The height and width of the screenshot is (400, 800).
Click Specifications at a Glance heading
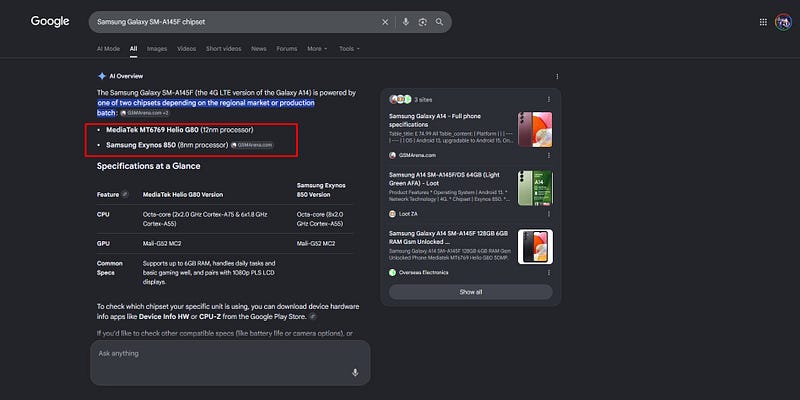[x=148, y=166]
